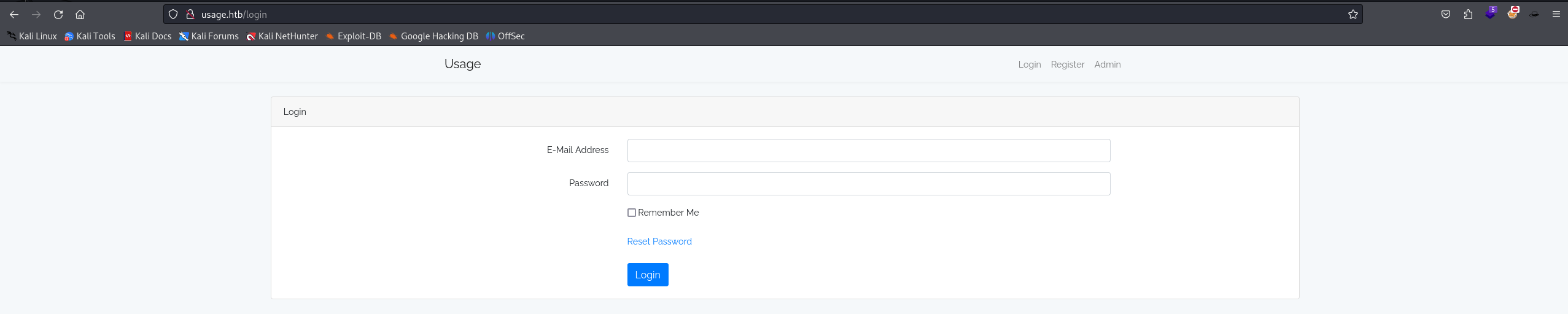Click the shield tracking protection icon
Viewport: 1568px width, 314px height.
click(173, 14)
